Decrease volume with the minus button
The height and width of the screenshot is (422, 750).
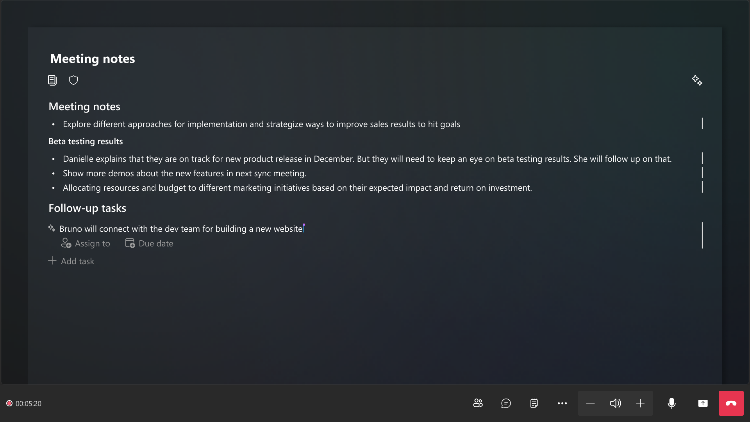point(590,403)
